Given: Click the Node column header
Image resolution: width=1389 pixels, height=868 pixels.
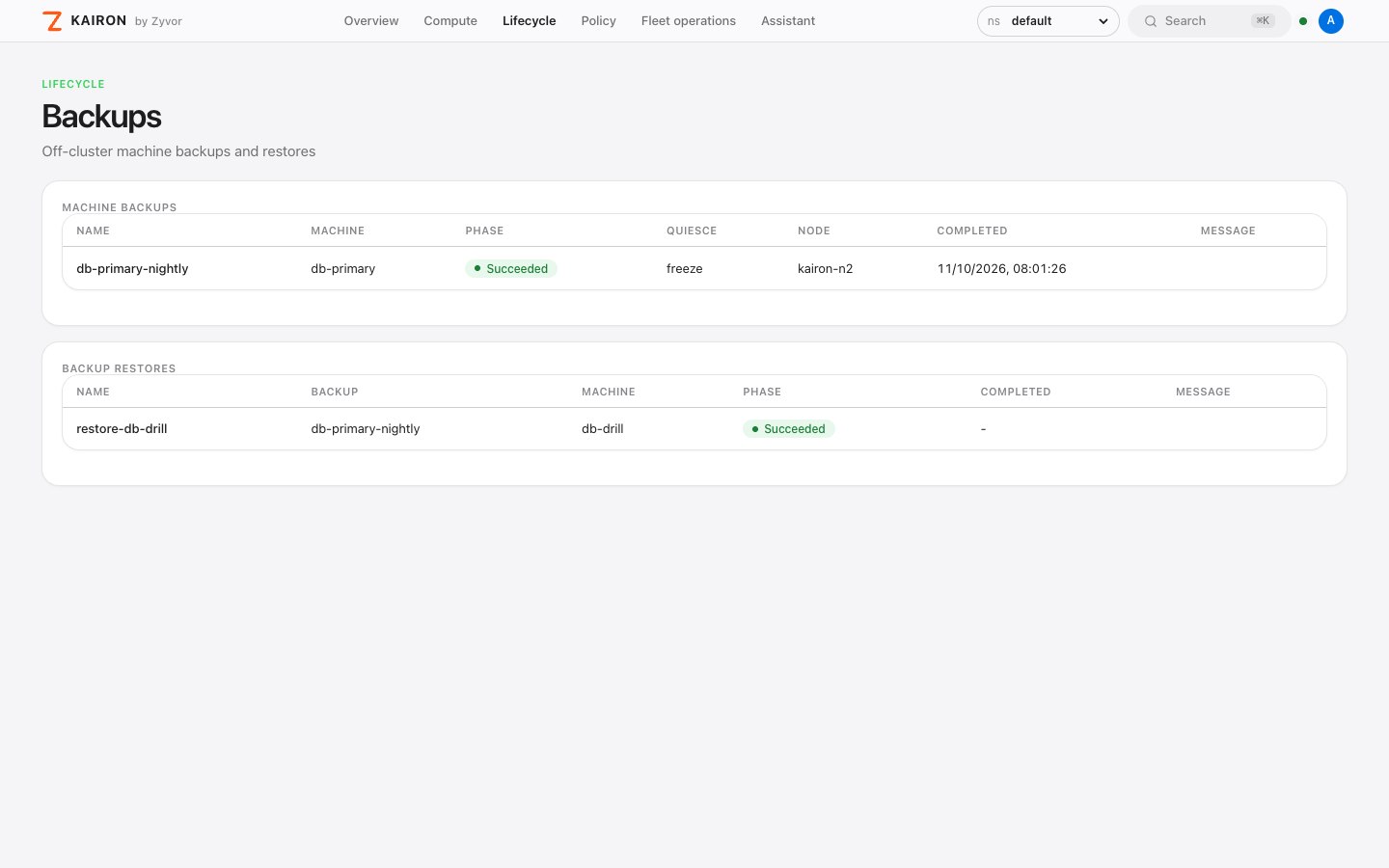Looking at the screenshot, I should tap(814, 231).
